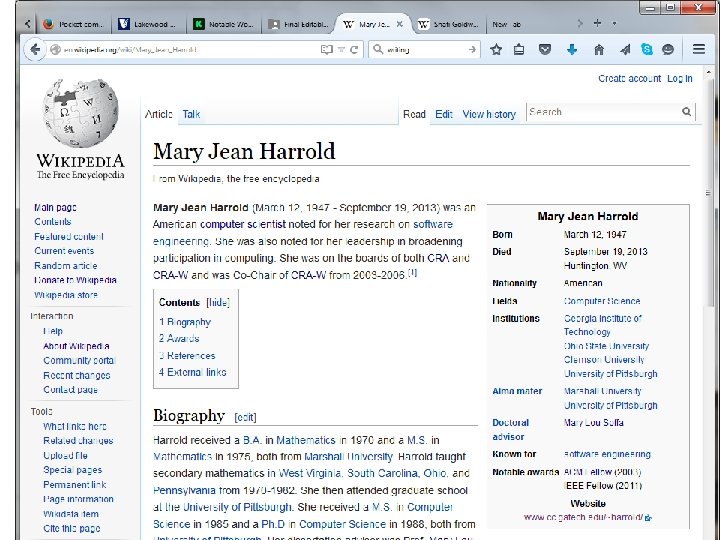720x540 pixels.
Task: Open the Permanent link tool link
Action: (74, 485)
